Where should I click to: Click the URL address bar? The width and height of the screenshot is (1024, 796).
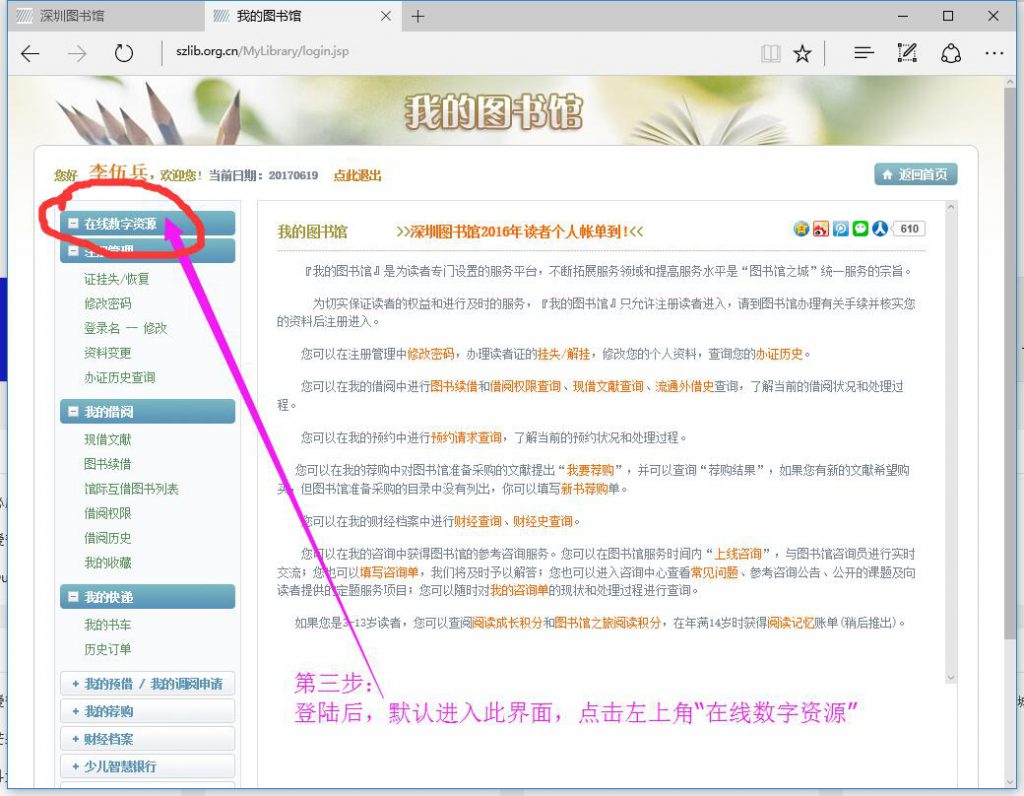pos(450,54)
